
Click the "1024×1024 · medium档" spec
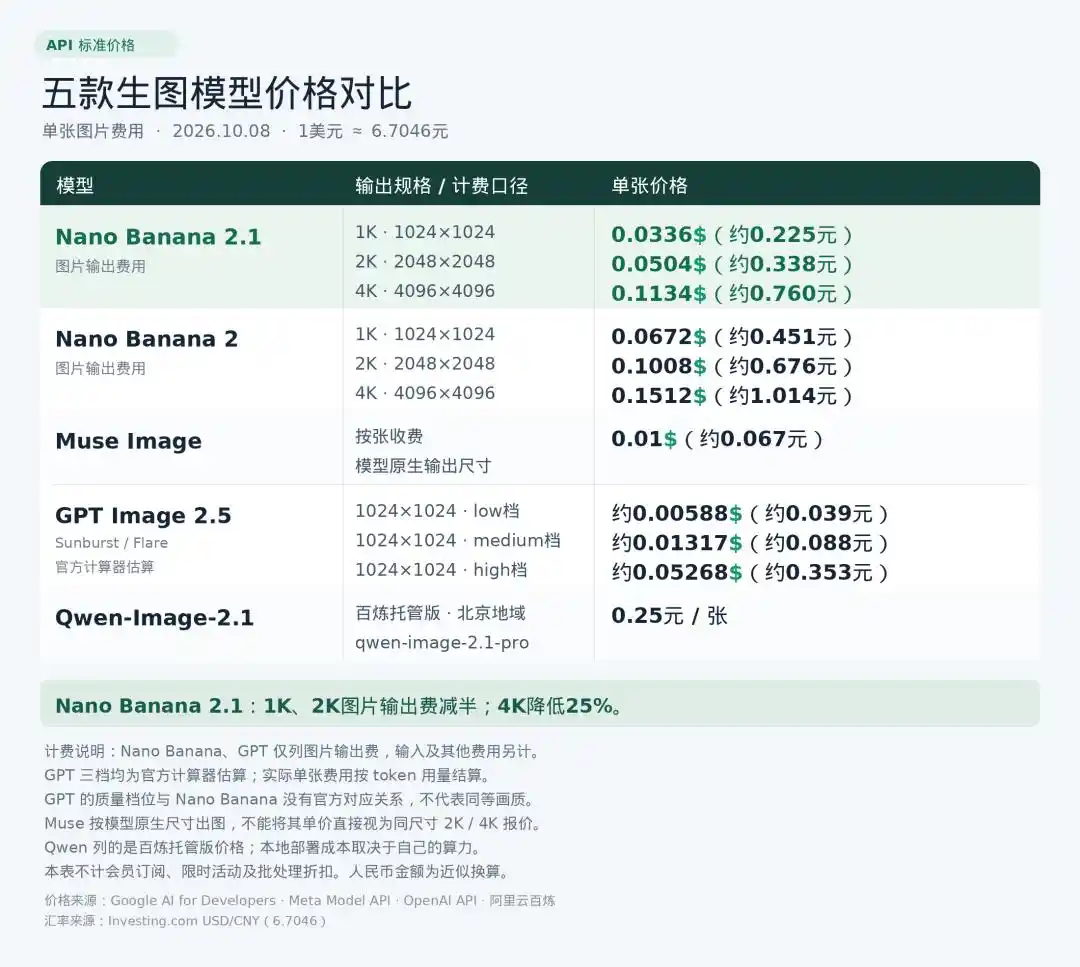(458, 541)
